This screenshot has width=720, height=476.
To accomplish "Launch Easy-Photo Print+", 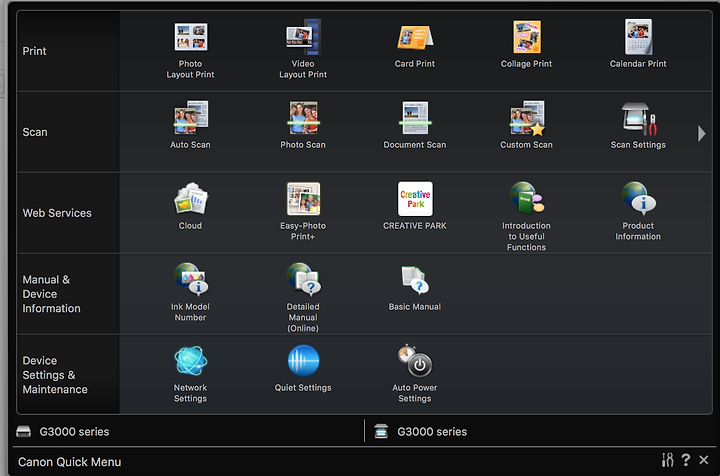I will tap(303, 212).
